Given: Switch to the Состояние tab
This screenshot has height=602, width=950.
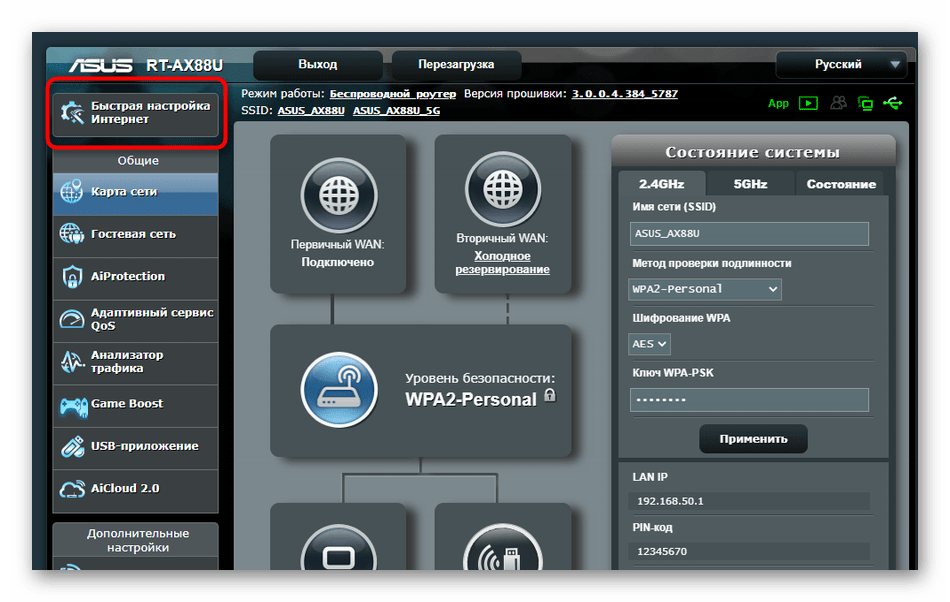Looking at the screenshot, I should 841,184.
